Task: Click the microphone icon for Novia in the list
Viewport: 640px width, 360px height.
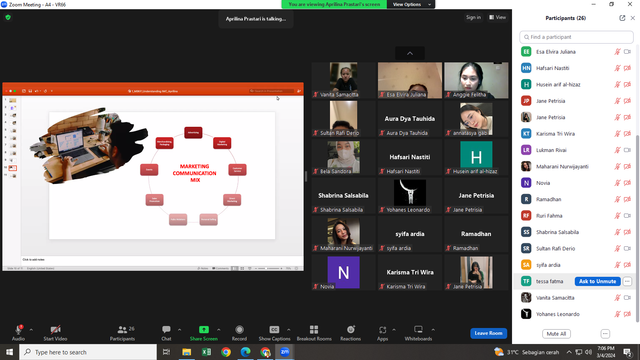Action: click(618, 183)
